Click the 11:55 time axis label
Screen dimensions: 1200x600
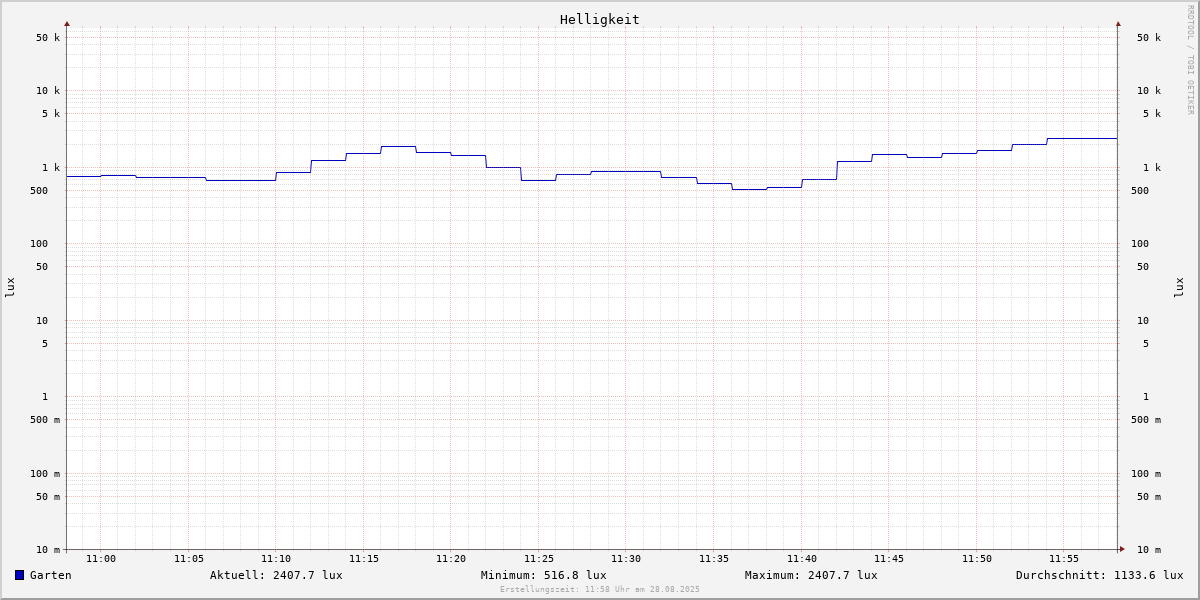point(1064,559)
